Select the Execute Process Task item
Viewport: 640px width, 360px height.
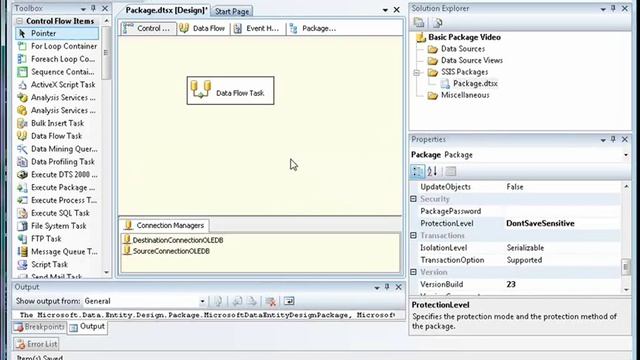coord(57,200)
